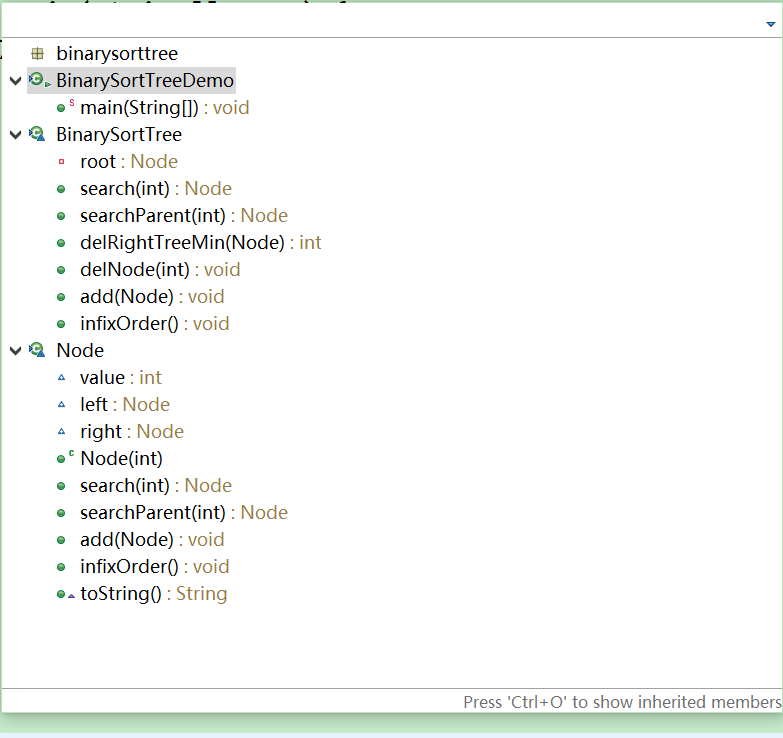The height and width of the screenshot is (738, 783).
Task: Collapse the BinarySortTree class node
Action: coord(15,134)
